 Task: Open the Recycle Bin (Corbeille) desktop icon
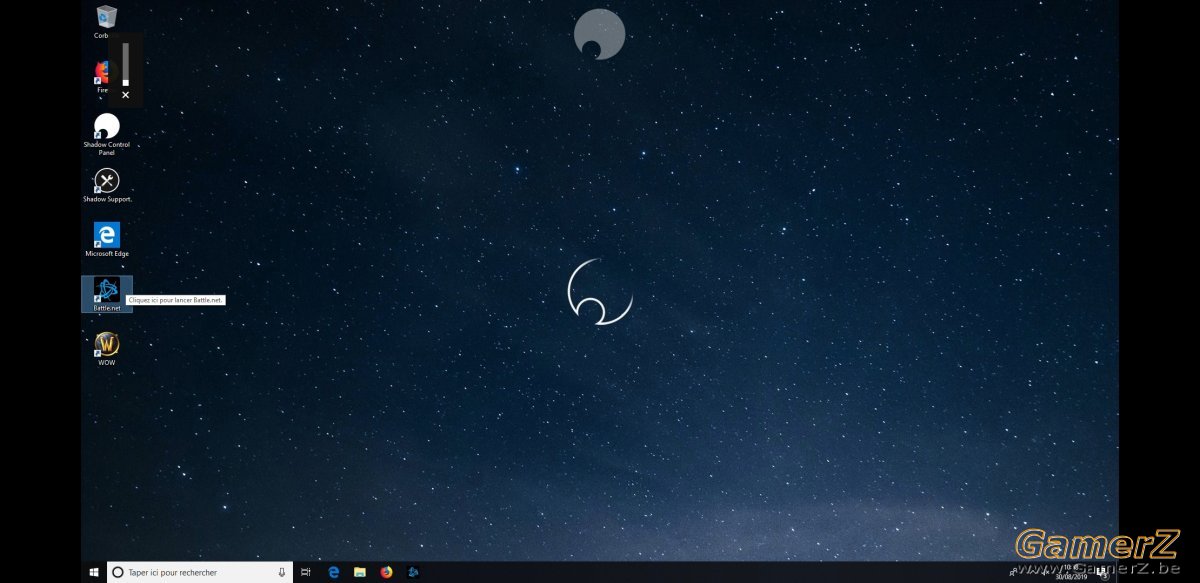coord(106,21)
